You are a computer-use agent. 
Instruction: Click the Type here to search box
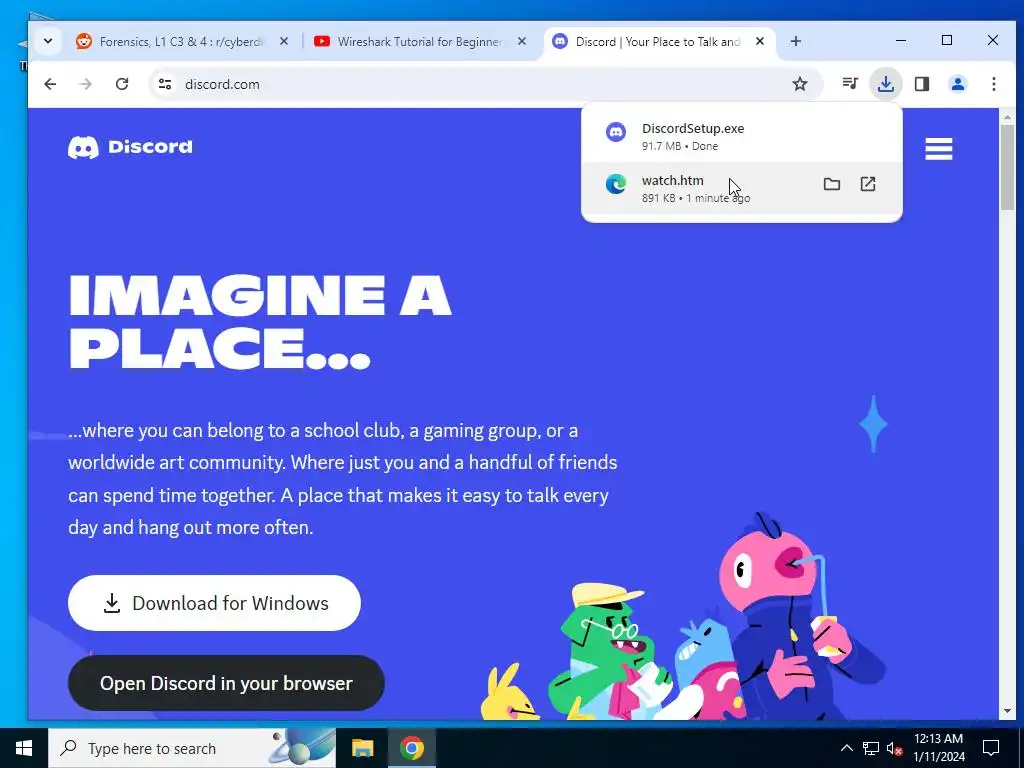pyautogui.click(x=192, y=748)
